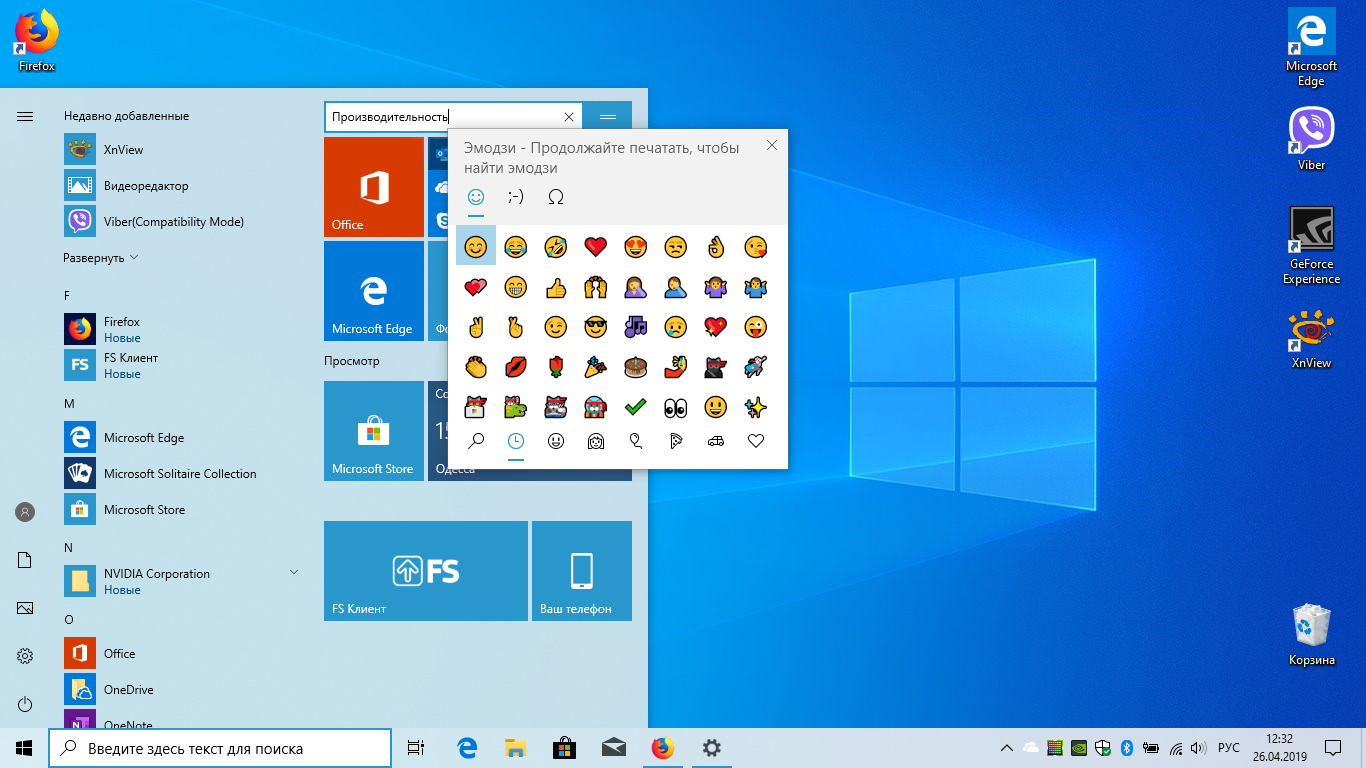Expand Развернуть recently added list

coord(101,258)
